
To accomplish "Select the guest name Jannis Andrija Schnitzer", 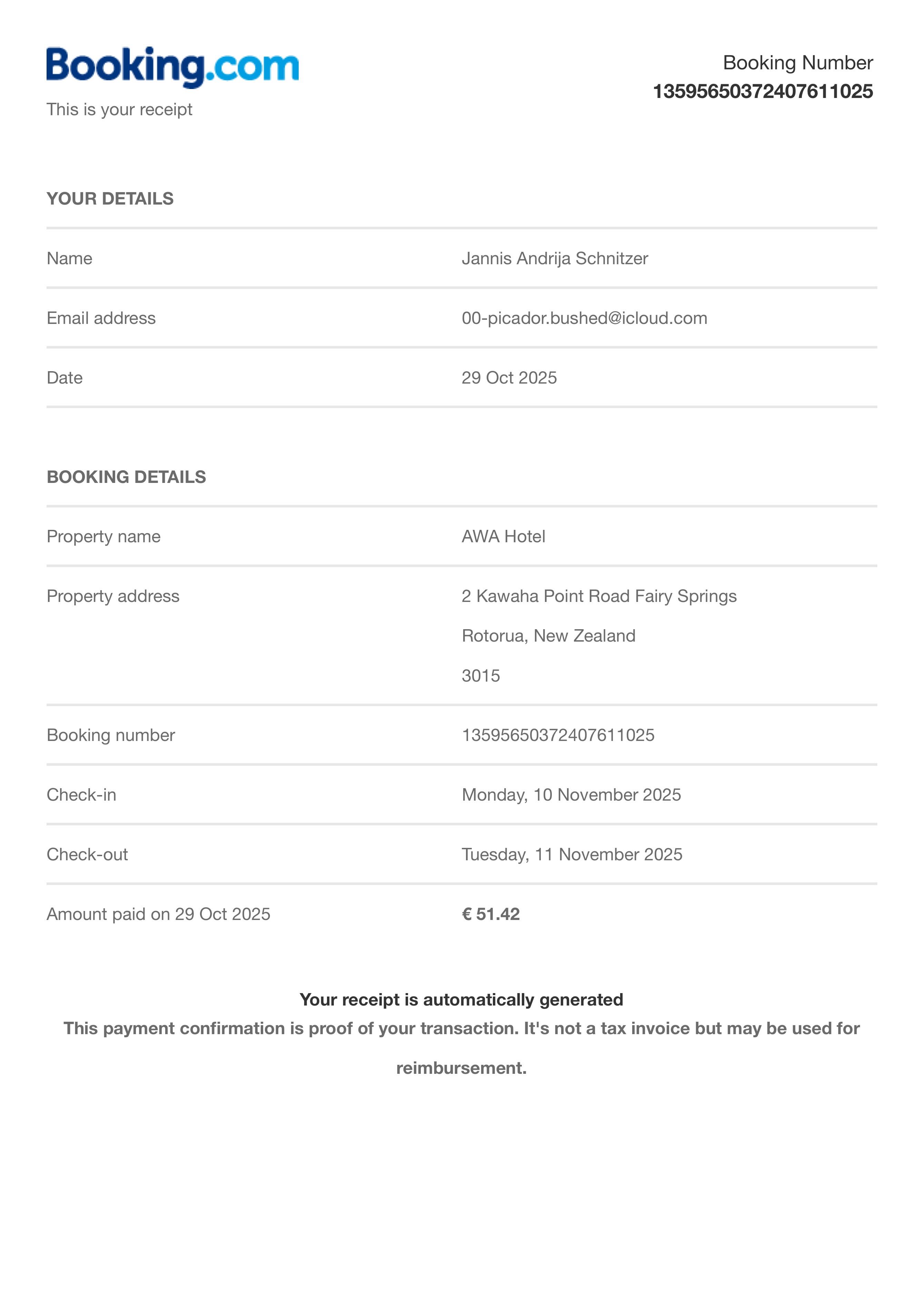I will click(x=555, y=258).
